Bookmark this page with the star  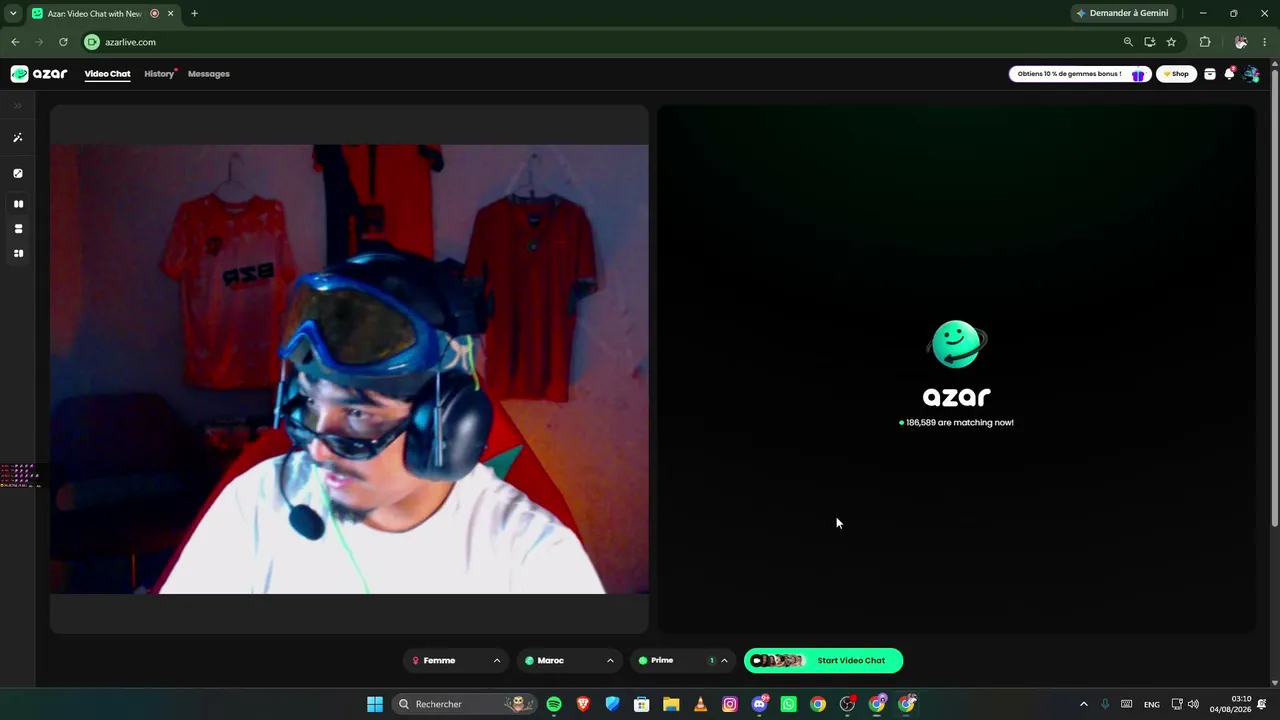point(1171,42)
